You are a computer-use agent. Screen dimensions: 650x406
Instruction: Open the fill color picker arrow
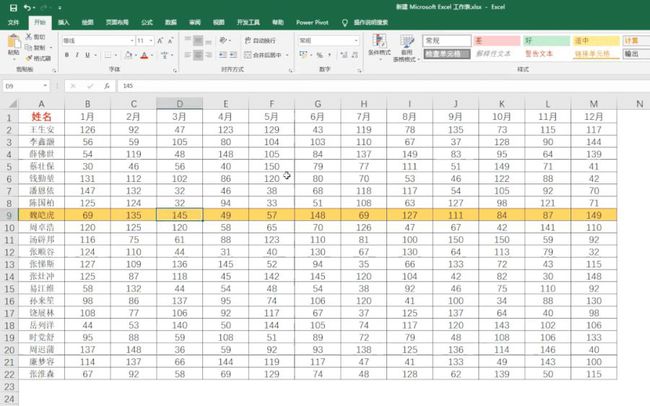click(x=136, y=55)
